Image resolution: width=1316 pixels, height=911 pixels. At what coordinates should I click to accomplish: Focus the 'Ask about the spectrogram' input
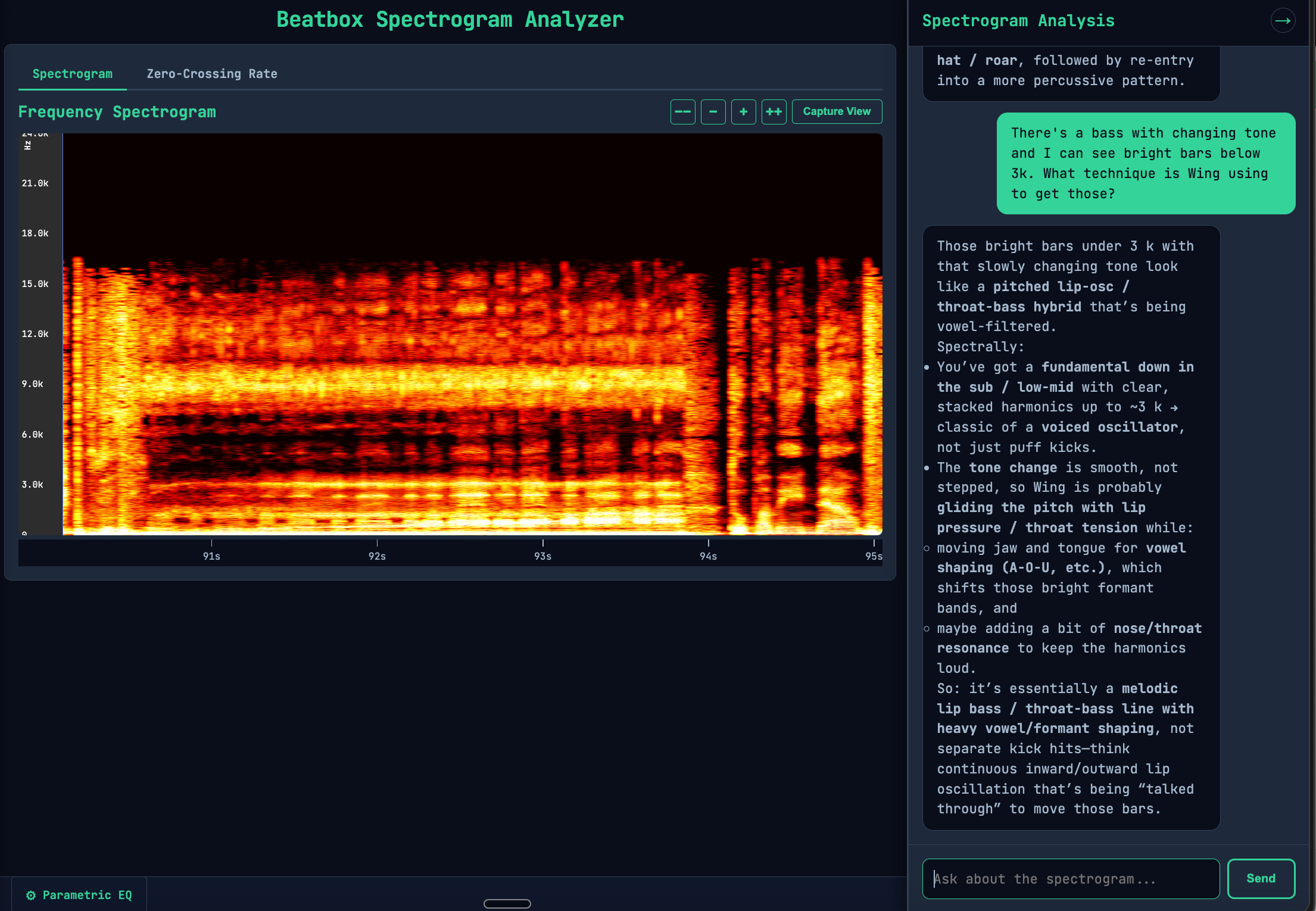[1070, 879]
